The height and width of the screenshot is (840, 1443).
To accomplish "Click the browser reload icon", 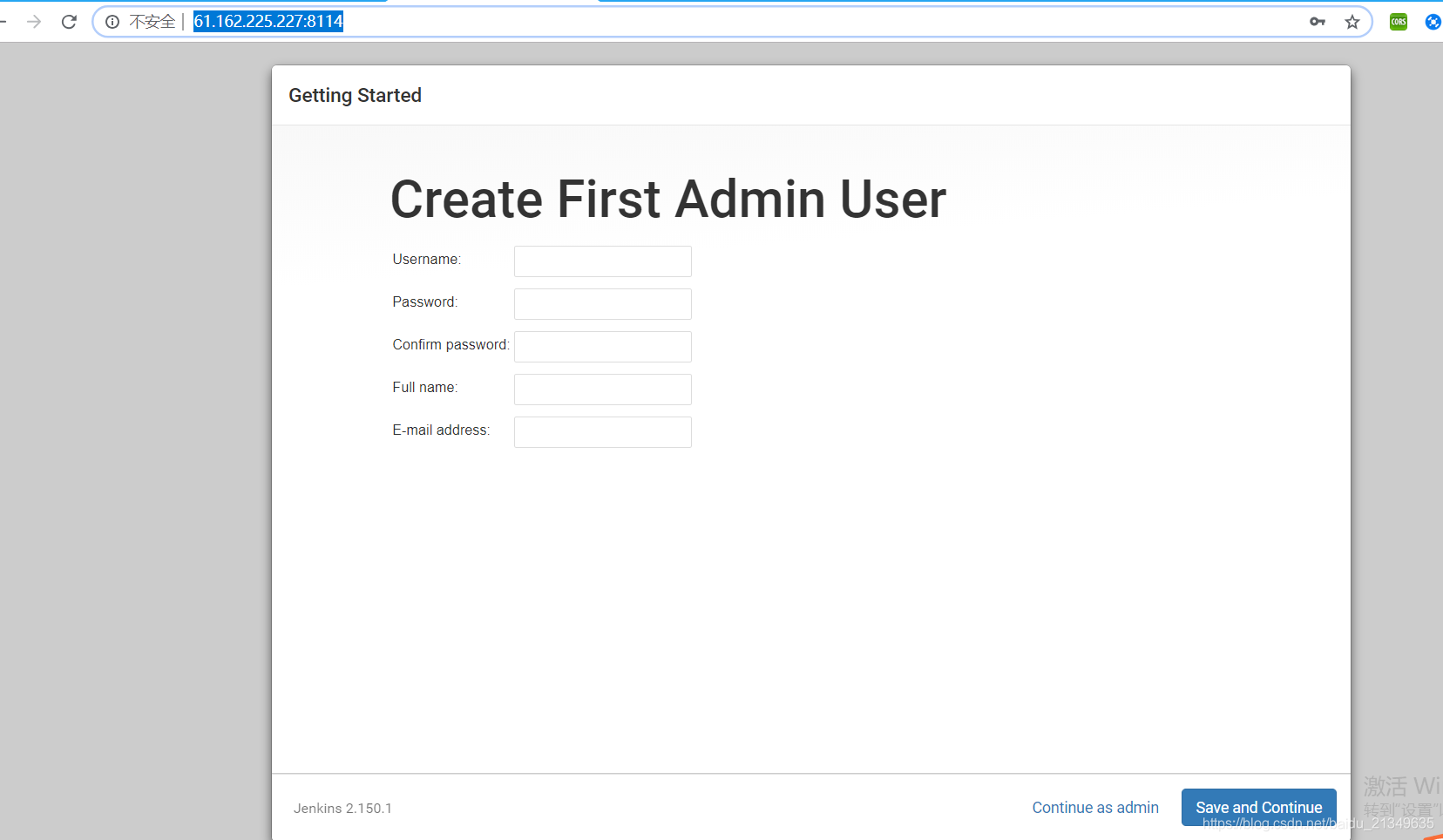I will click(69, 22).
